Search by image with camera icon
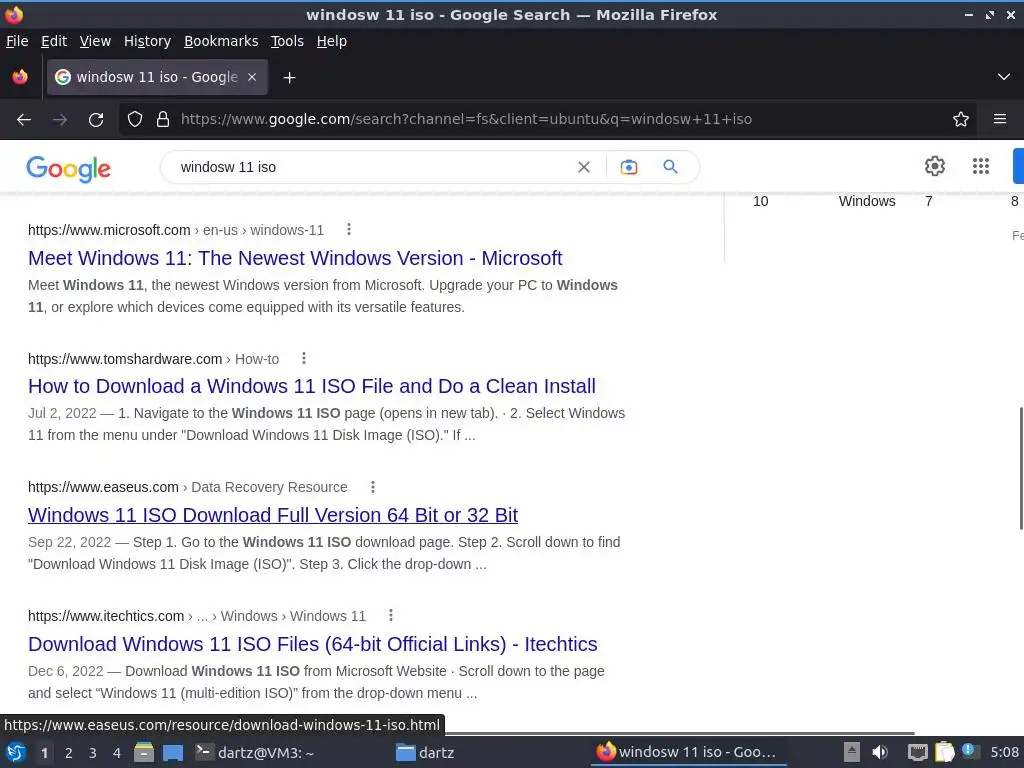 pyautogui.click(x=629, y=167)
